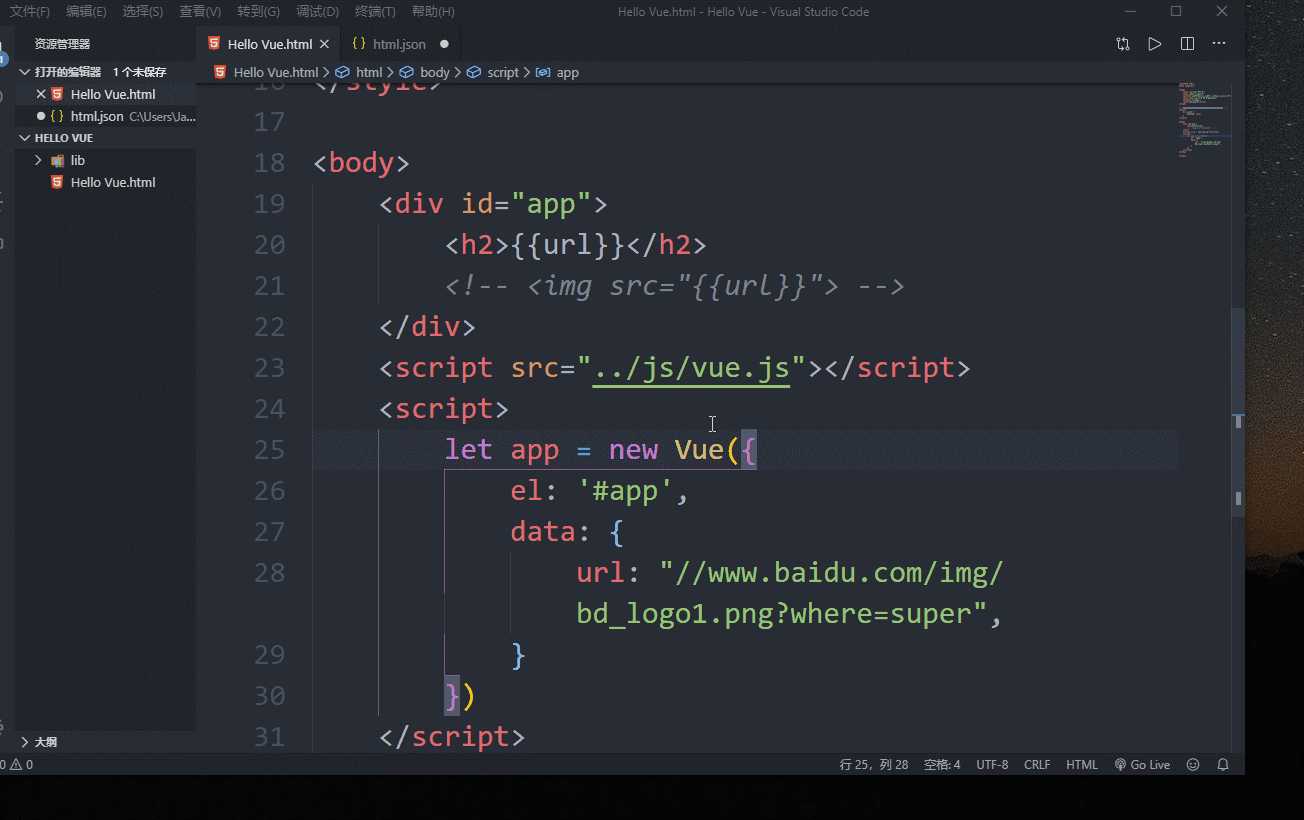Open the source control changes icon in editor toolbar
This screenshot has width=1304, height=820.
(x=1123, y=44)
